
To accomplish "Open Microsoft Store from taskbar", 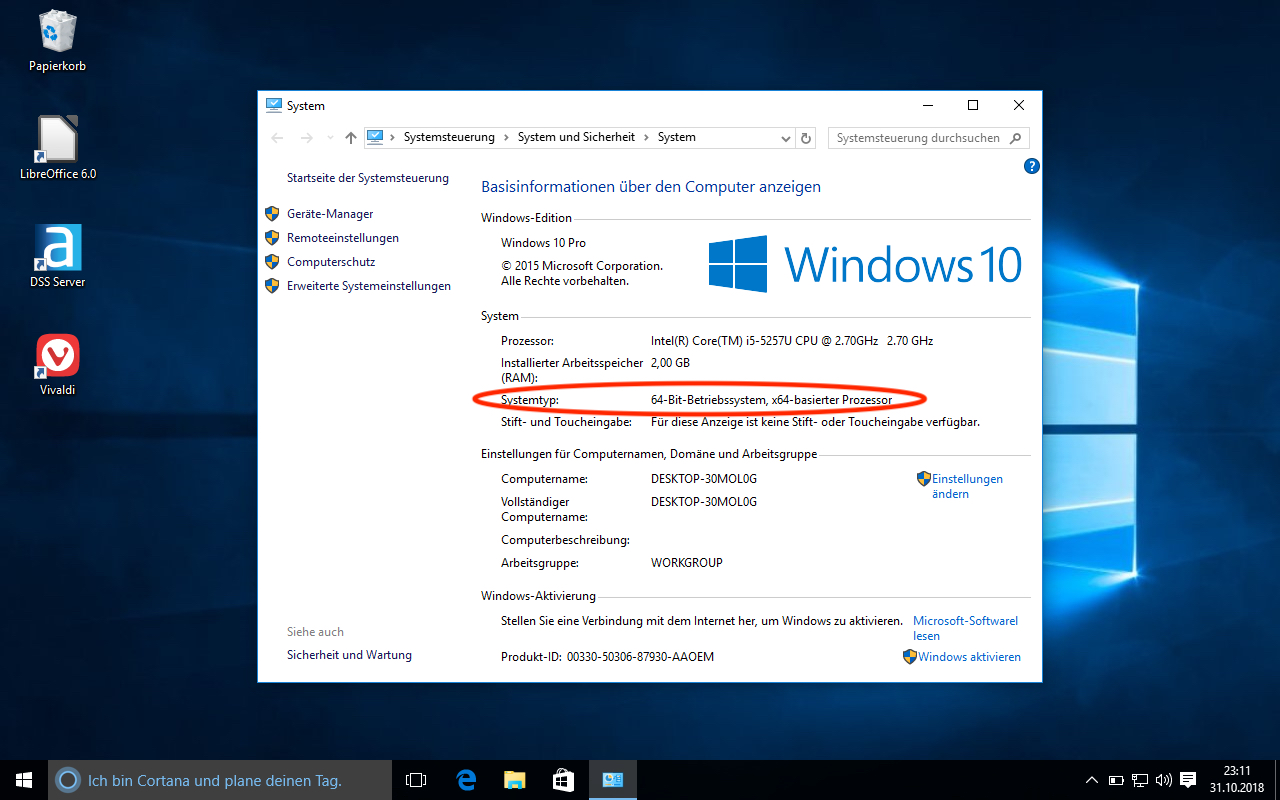I will click(563, 780).
